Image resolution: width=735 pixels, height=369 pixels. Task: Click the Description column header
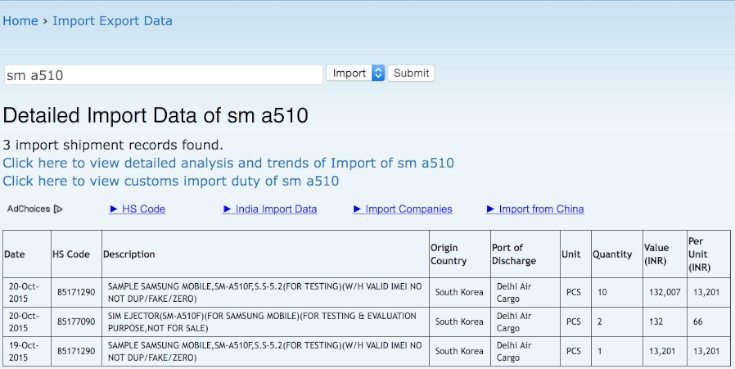point(265,254)
